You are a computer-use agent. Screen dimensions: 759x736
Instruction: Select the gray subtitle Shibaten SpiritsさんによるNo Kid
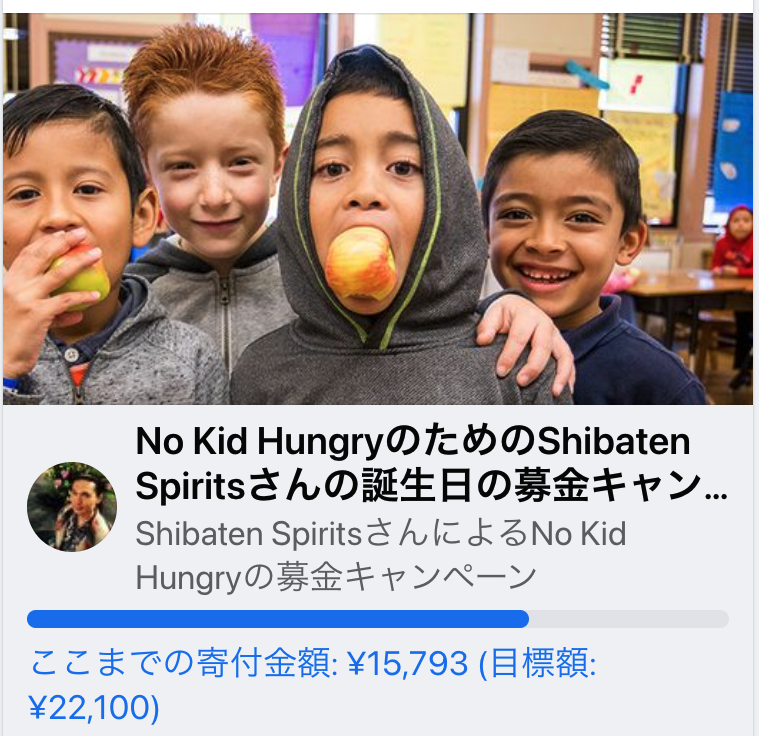click(x=381, y=533)
